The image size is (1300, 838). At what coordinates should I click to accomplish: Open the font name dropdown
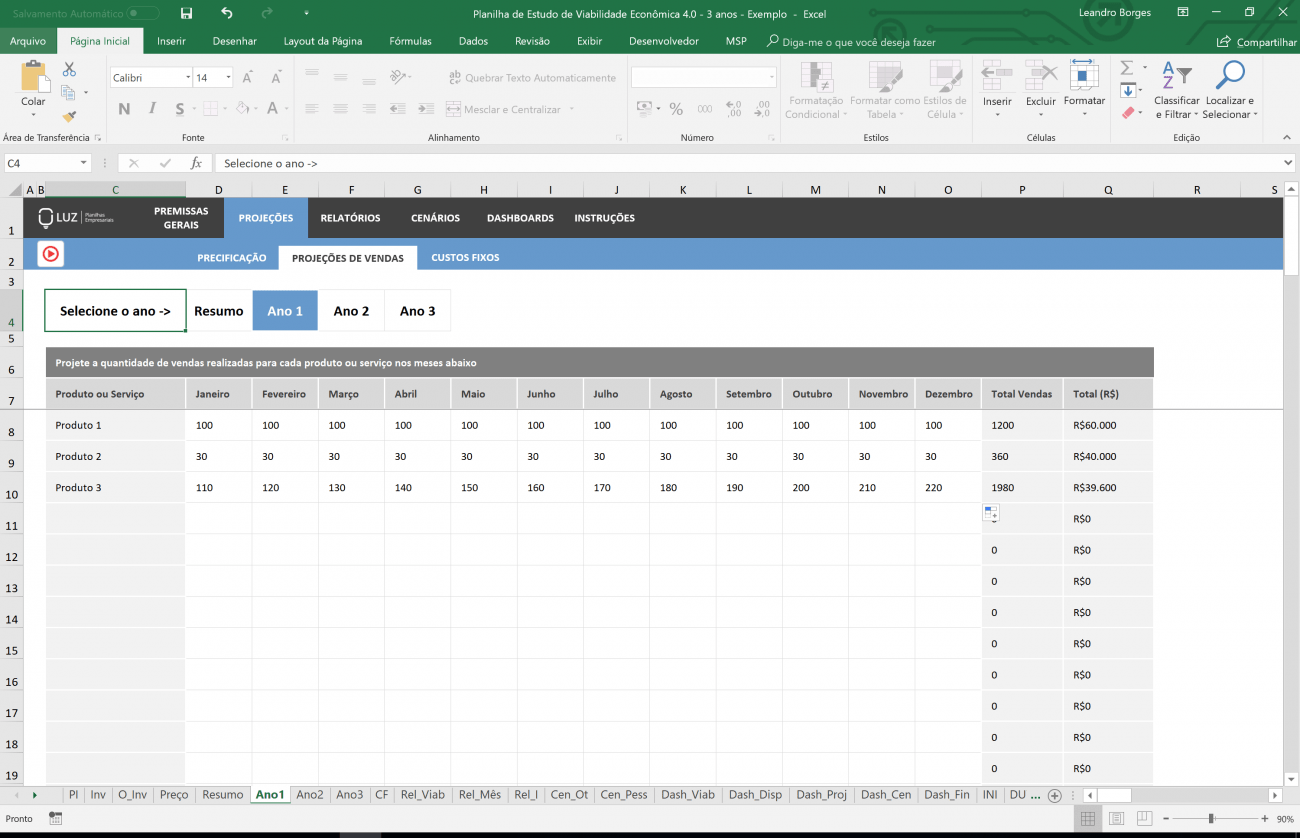[188, 77]
